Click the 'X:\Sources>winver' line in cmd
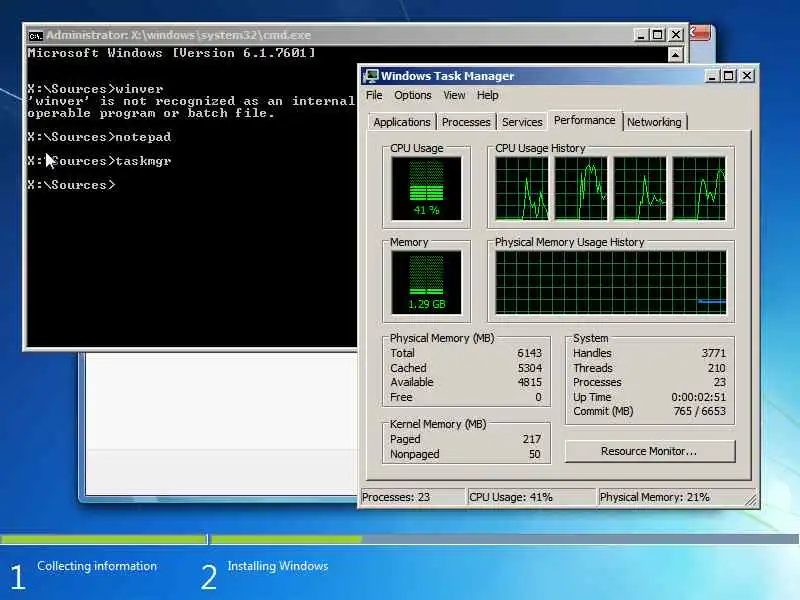Screen dimensions: 800x600 (x=95, y=89)
